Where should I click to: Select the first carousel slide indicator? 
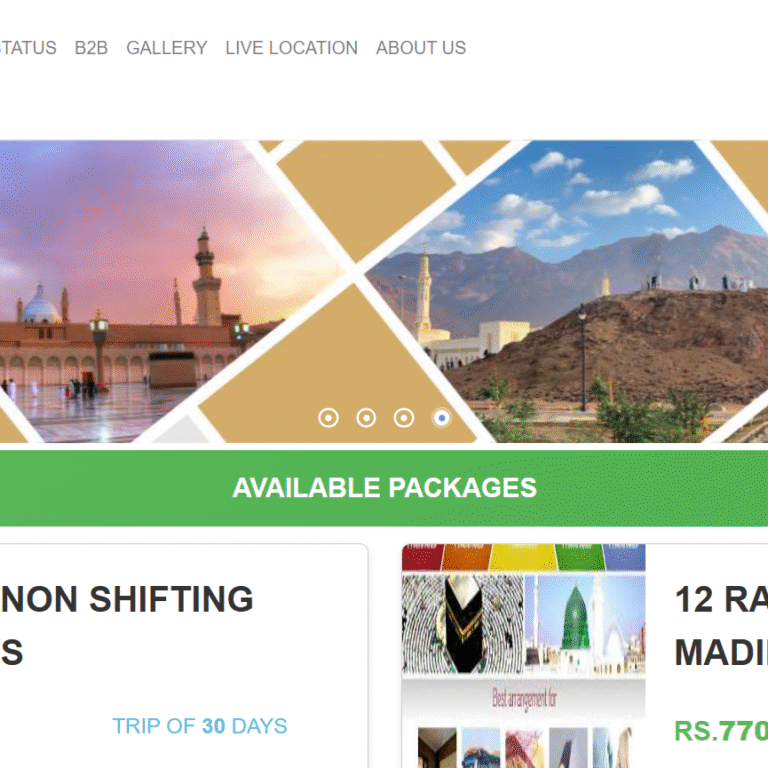pos(328,418)
